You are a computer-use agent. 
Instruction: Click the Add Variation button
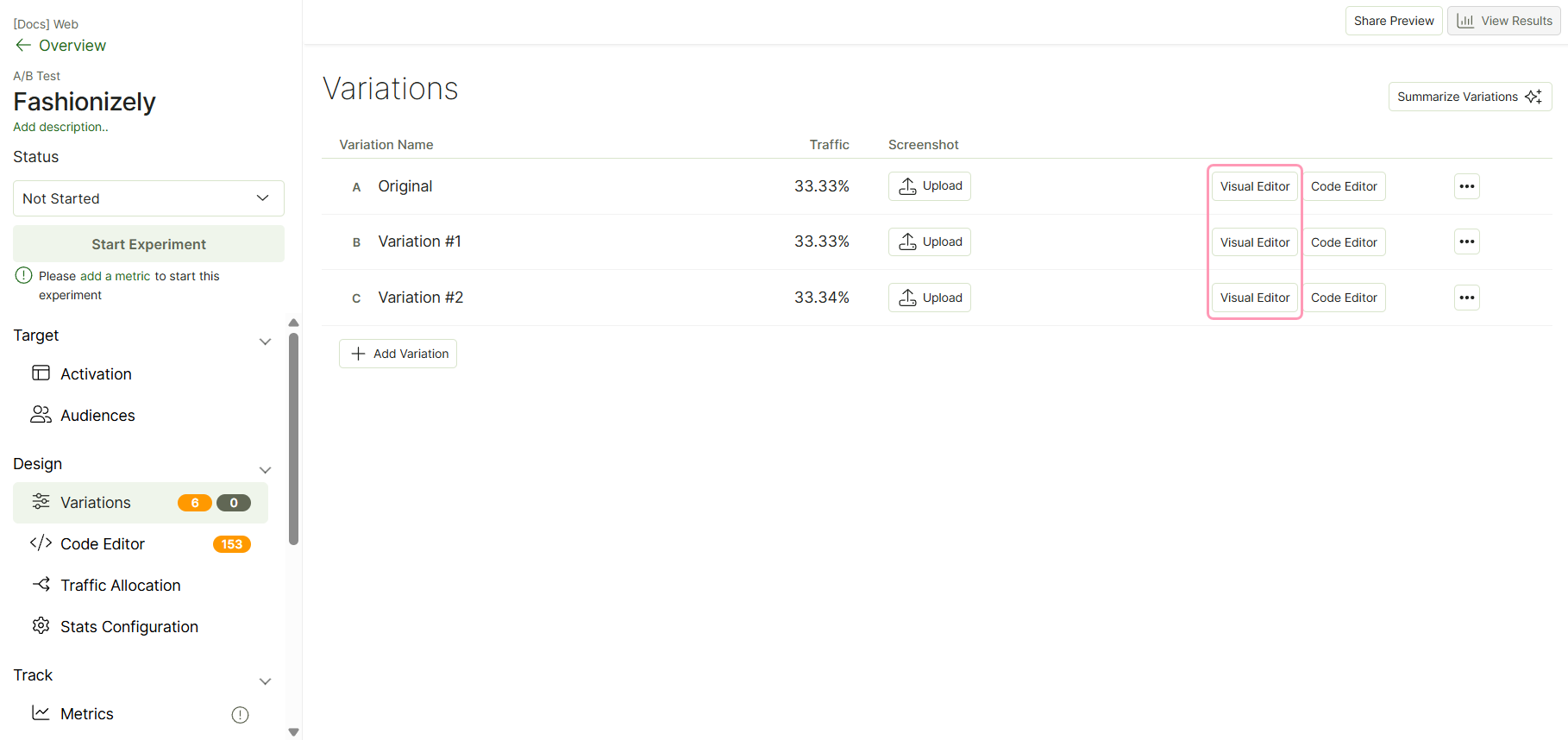tap(398, 354)
